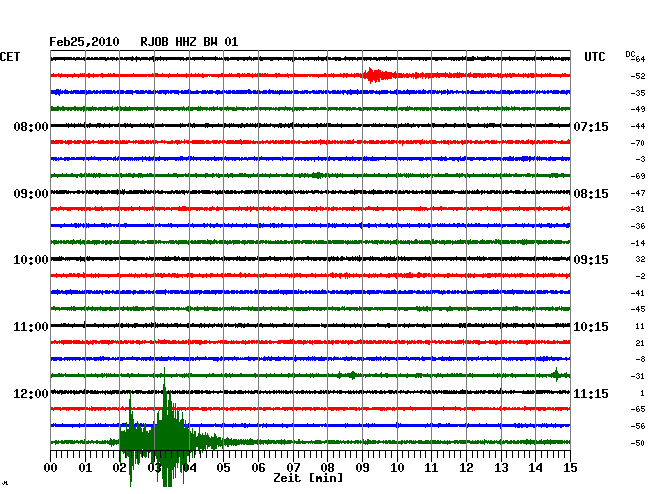Click the Zeit [min] axis title

point(308,478)
